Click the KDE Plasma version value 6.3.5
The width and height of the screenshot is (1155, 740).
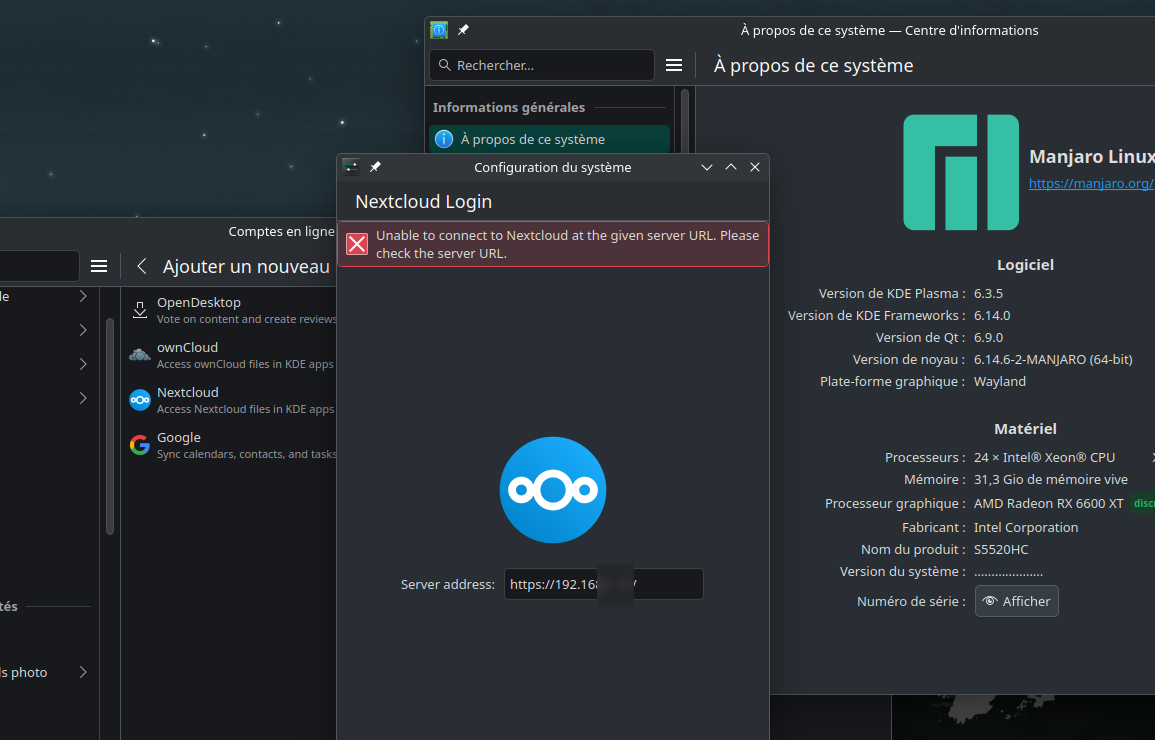(x=989, y=293)
